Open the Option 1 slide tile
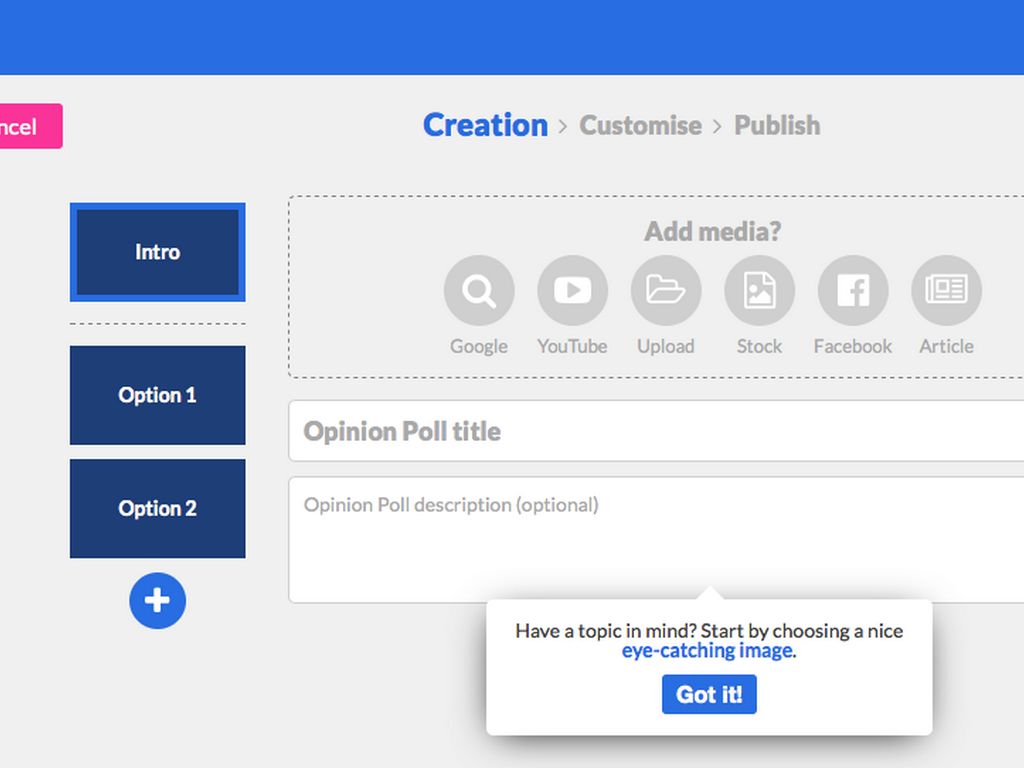The image size is (1024, 768). pos(157,395)
